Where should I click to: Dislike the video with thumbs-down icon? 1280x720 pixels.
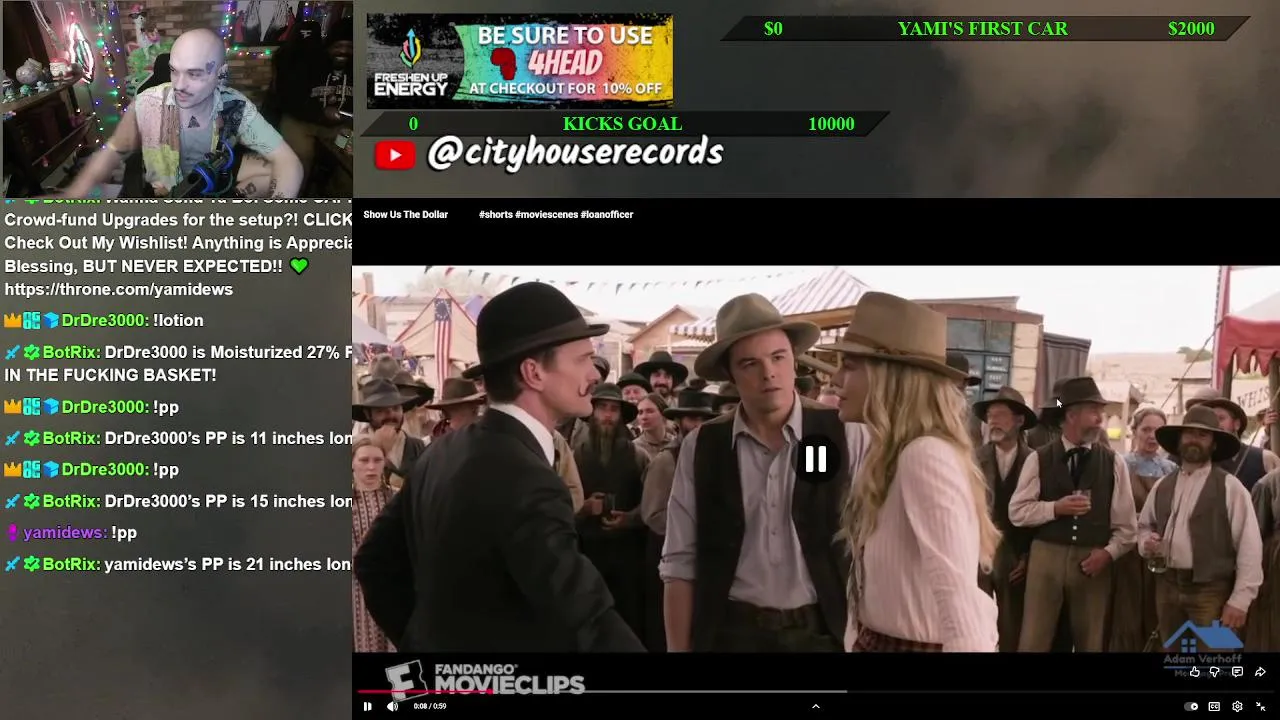click(1215, 672)
